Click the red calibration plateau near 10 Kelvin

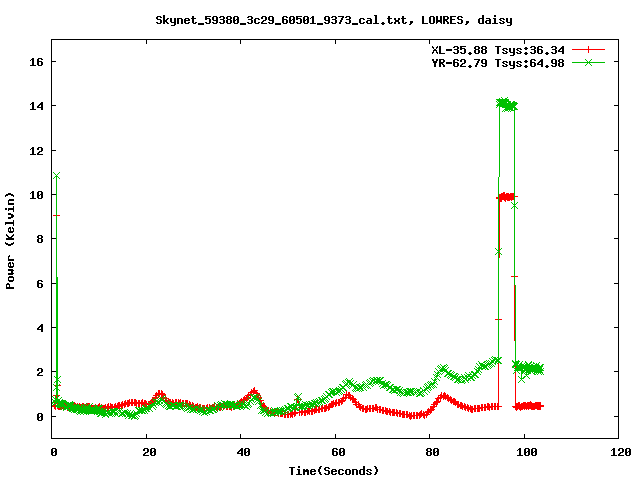507,197
